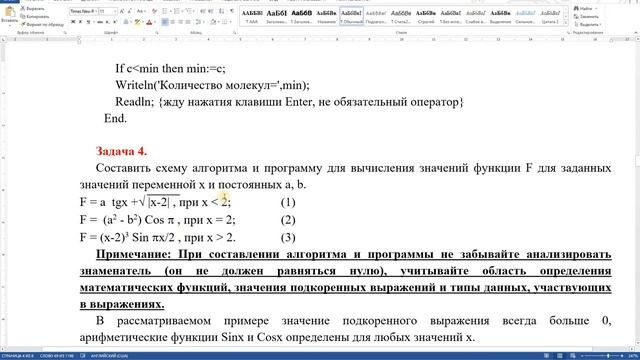Click the tab selector at ruler corner
The height and width of the screenshot is (360, 640).
(x=3, y=40)
